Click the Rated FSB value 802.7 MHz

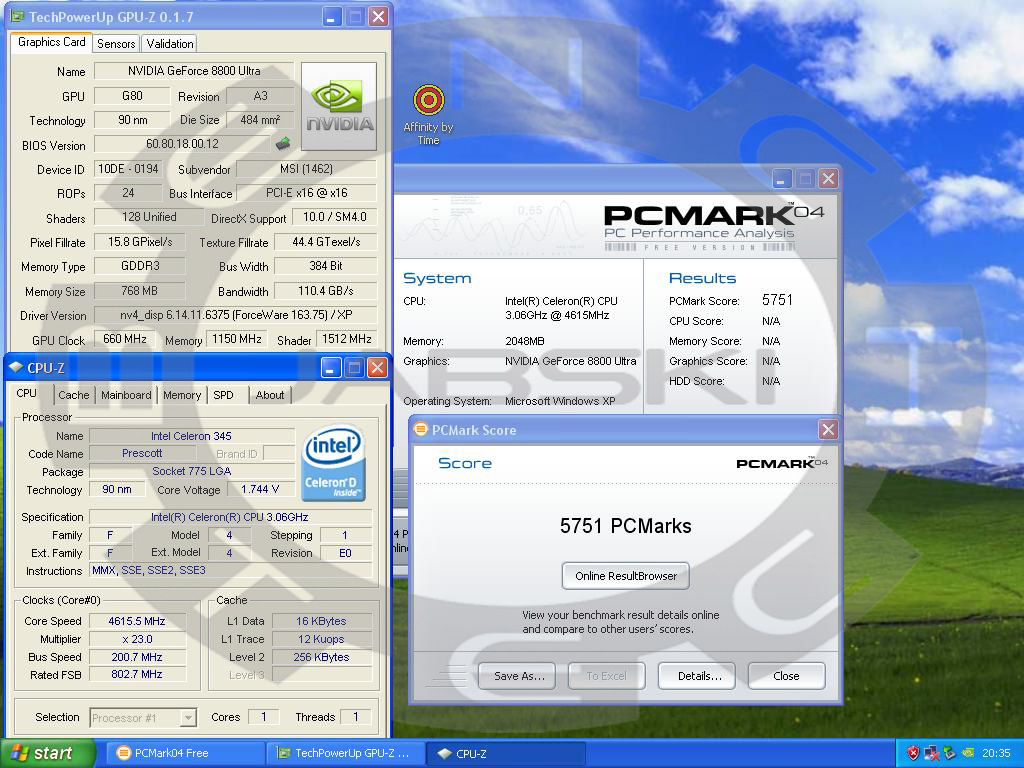[x=137, y=674]
